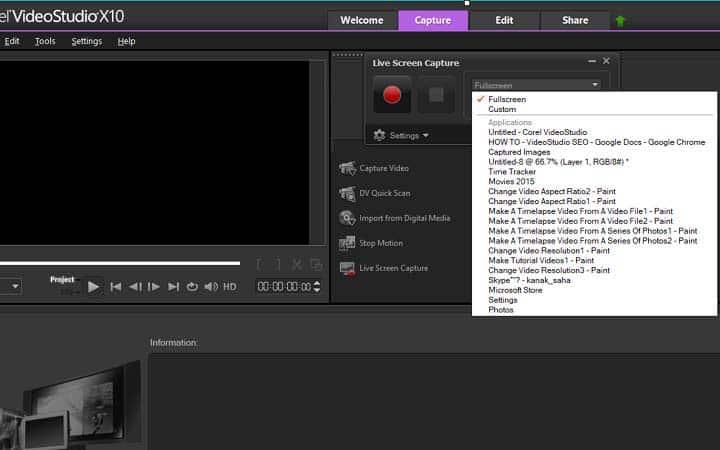This screenshot has width=720, height=450.
Task: Open the Settings gear in Live Screen Capture
Action: [x=379, y=135]
